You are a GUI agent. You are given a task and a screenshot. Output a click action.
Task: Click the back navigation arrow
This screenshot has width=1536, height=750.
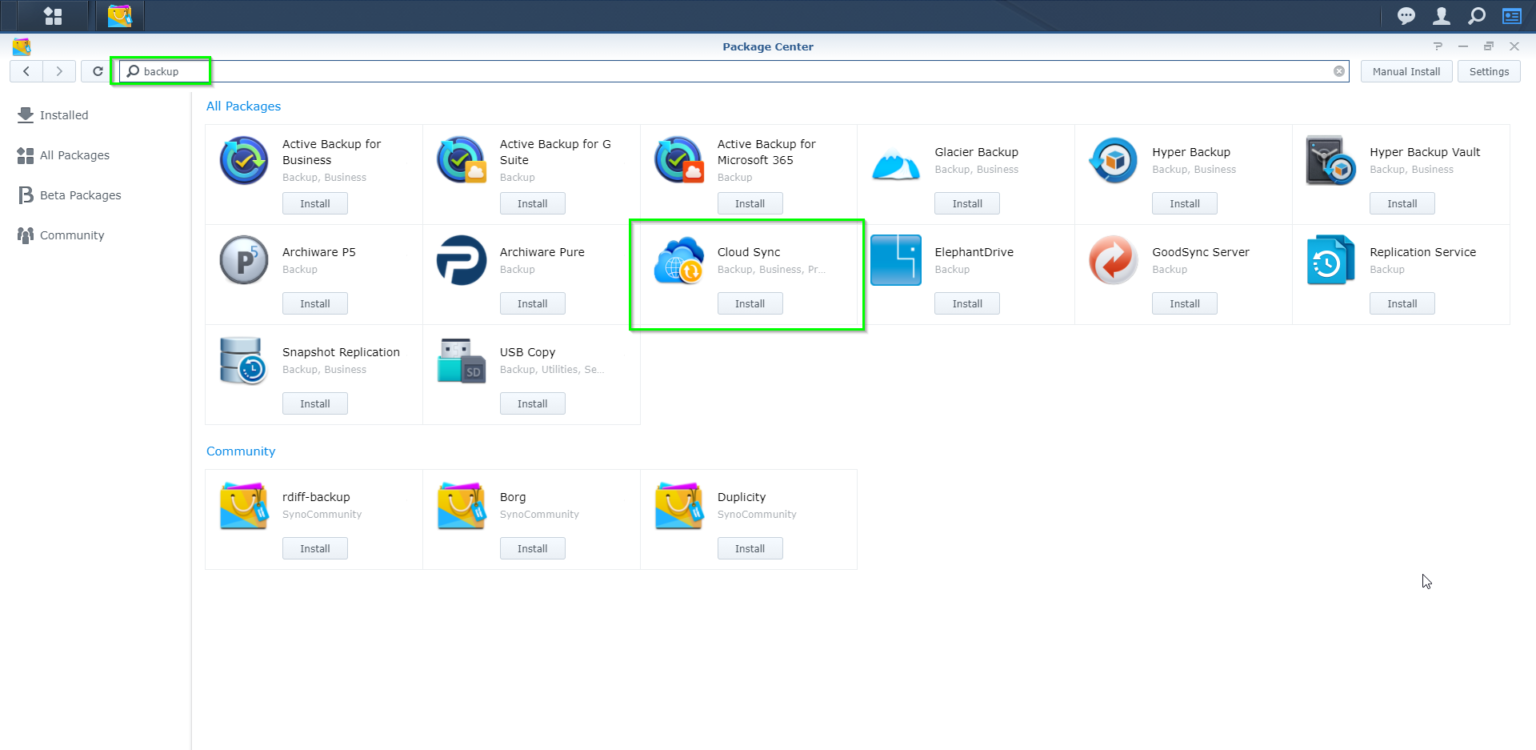click(x=26, y=71)
